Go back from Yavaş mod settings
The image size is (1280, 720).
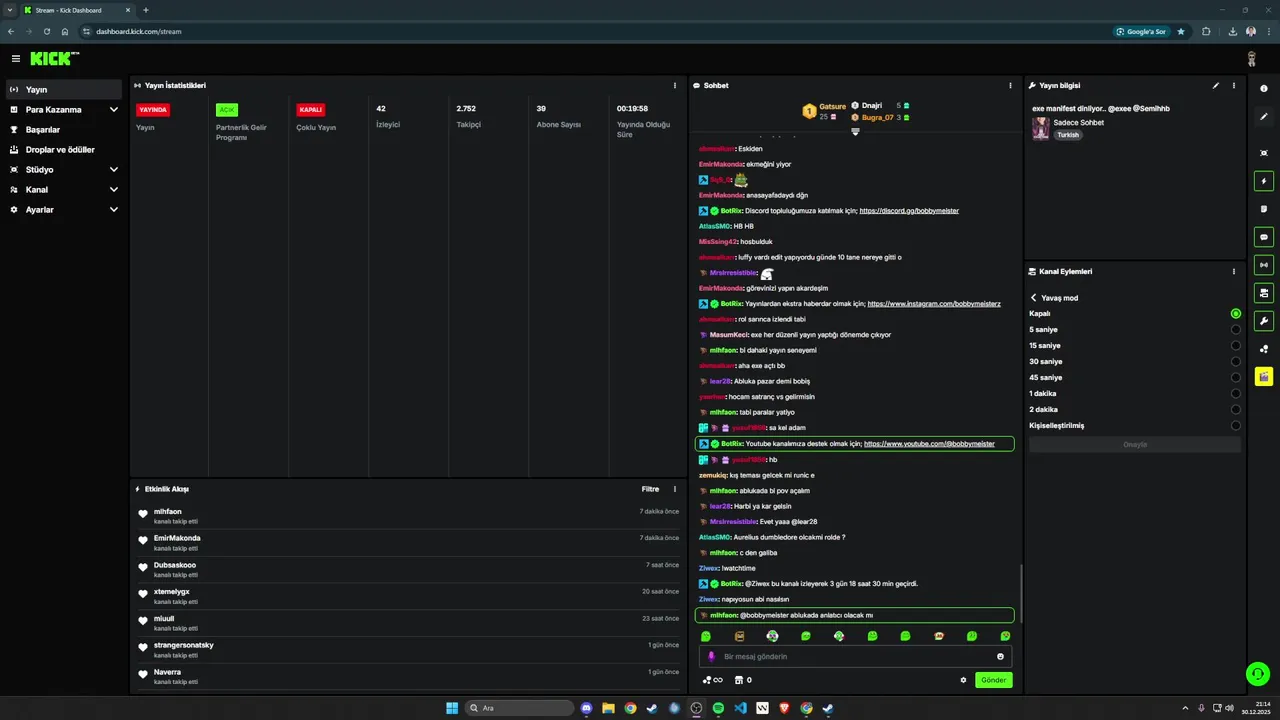pos(1034,298)
